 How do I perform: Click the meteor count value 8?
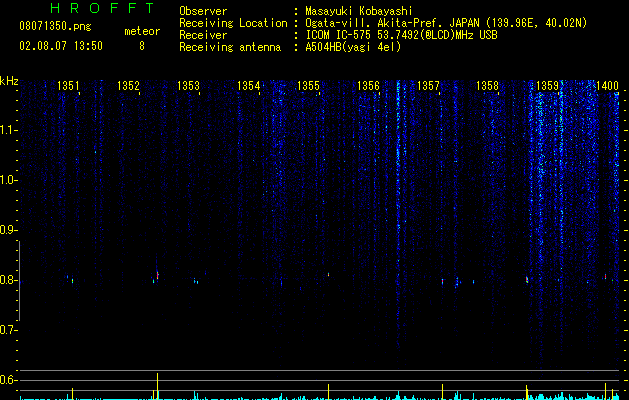142,46
